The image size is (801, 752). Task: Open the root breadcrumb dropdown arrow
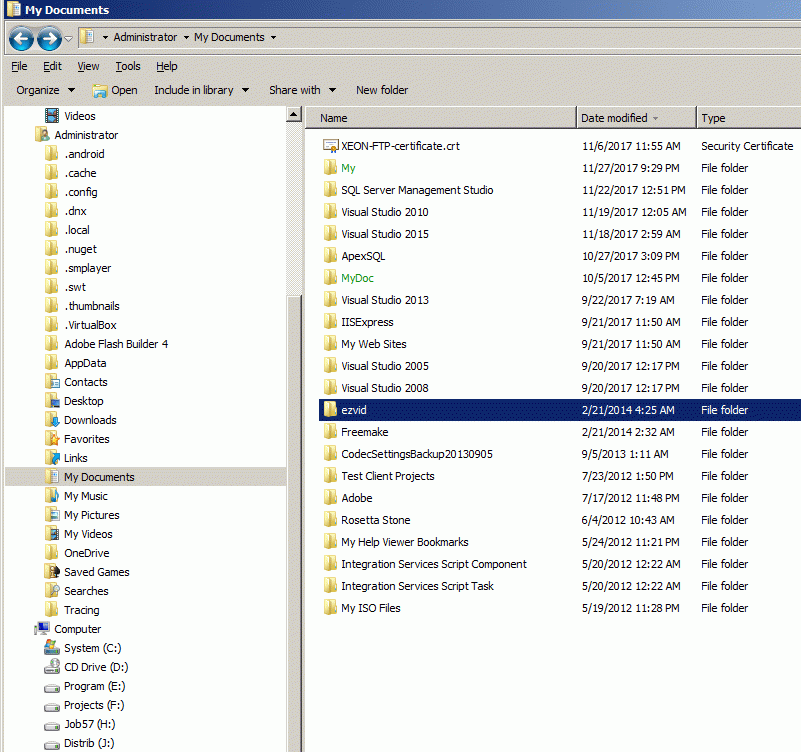point(105,37)
